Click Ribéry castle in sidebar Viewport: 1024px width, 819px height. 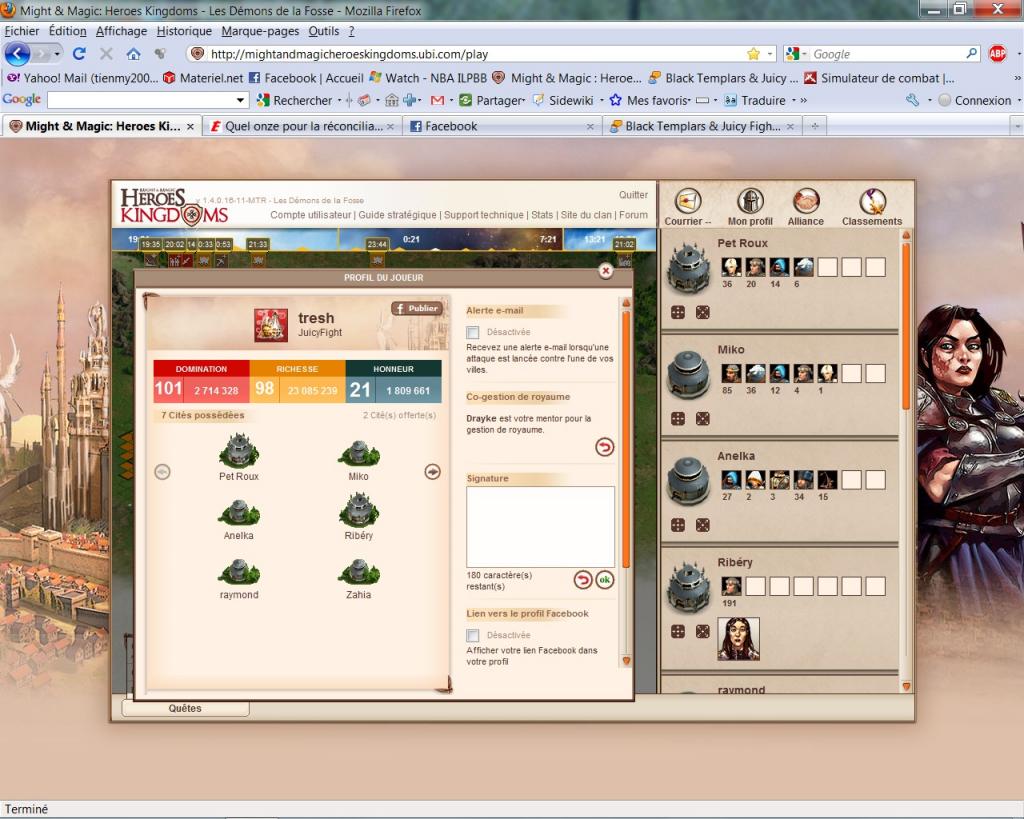click(688, 587)
